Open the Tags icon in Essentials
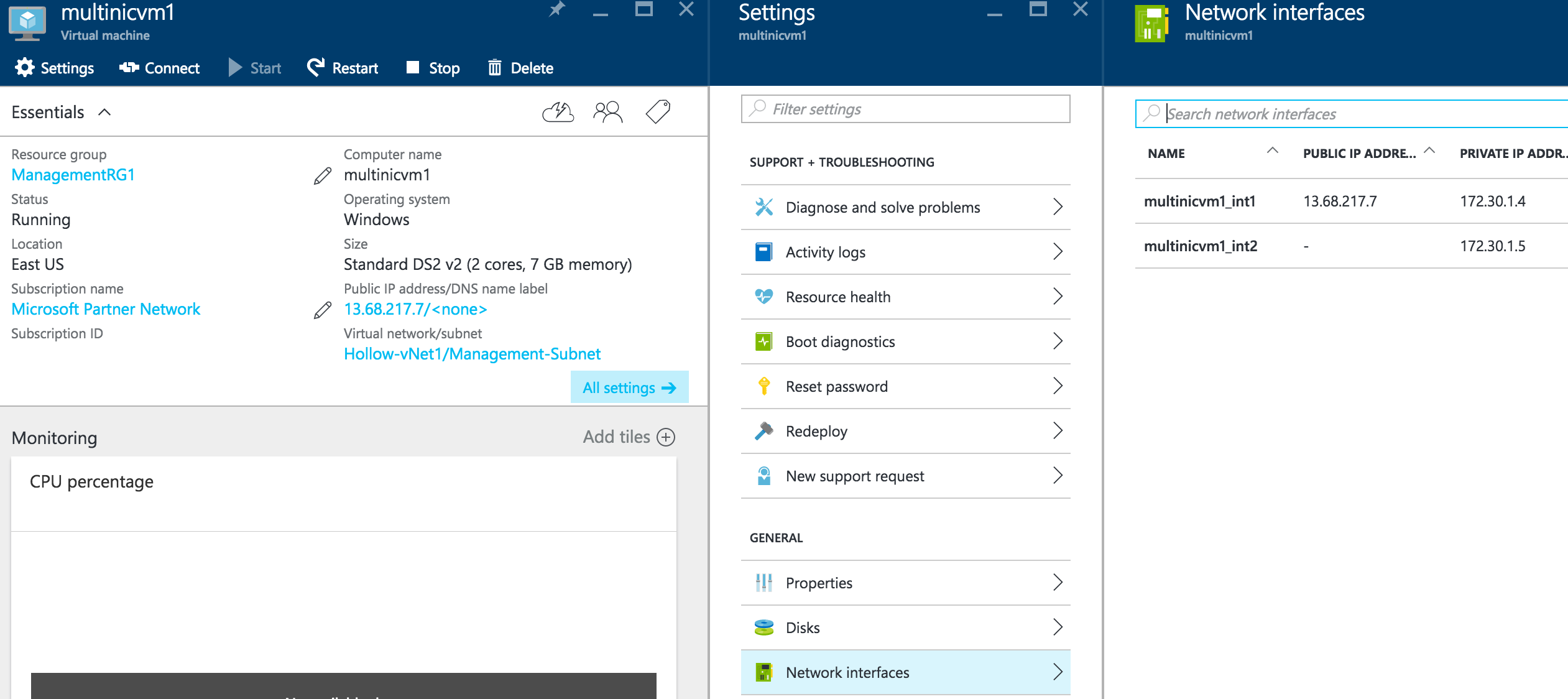The width and height of the screenshot is (1568, 699). click(x=658, y=112)
